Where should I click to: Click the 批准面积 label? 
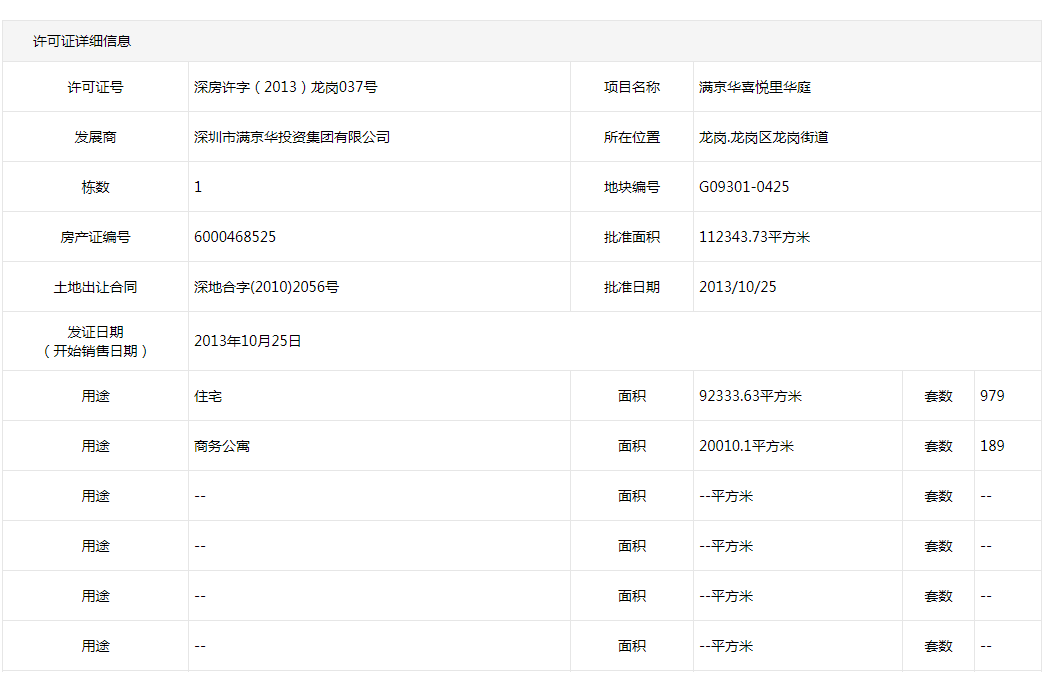pos(631,237)
